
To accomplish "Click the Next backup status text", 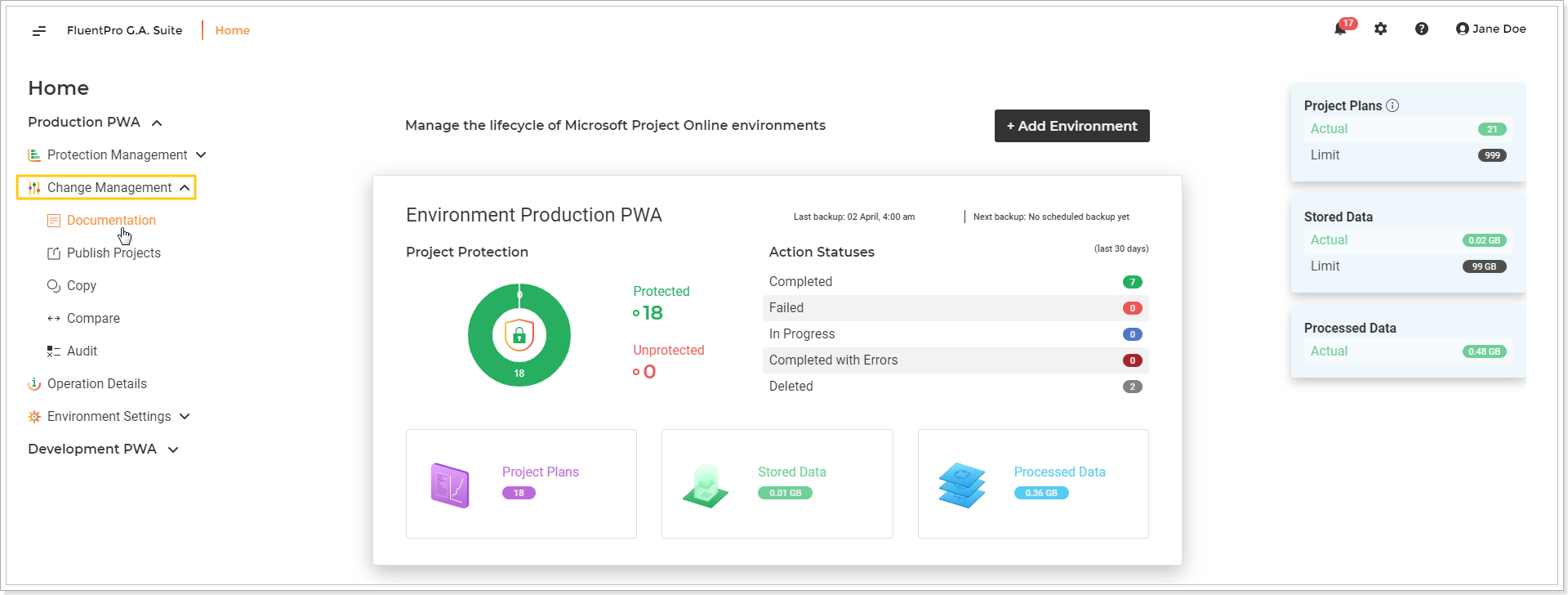I will click(1051, 217).
